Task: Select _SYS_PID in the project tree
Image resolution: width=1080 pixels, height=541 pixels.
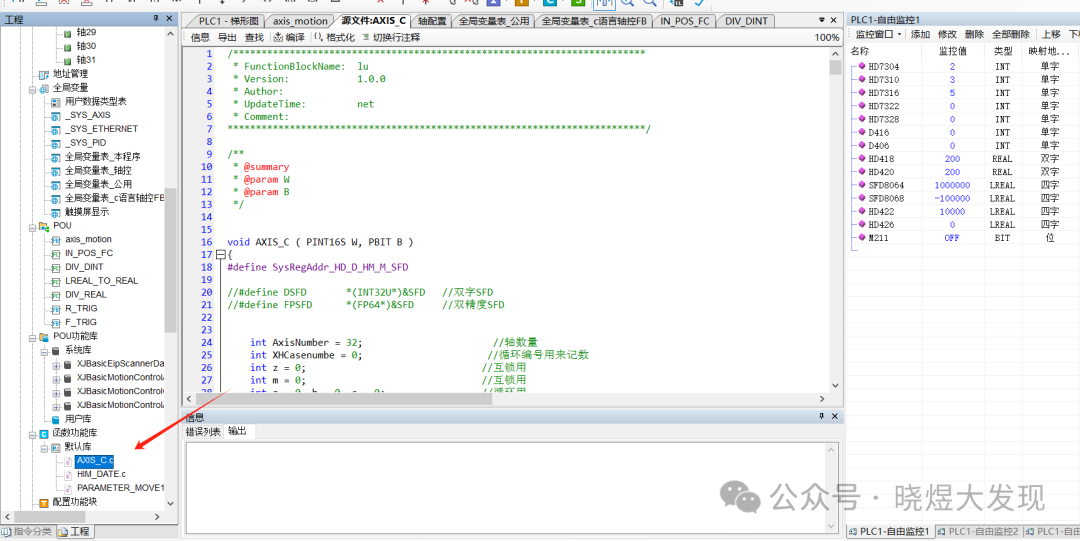Action: click(x=85, y=143)
